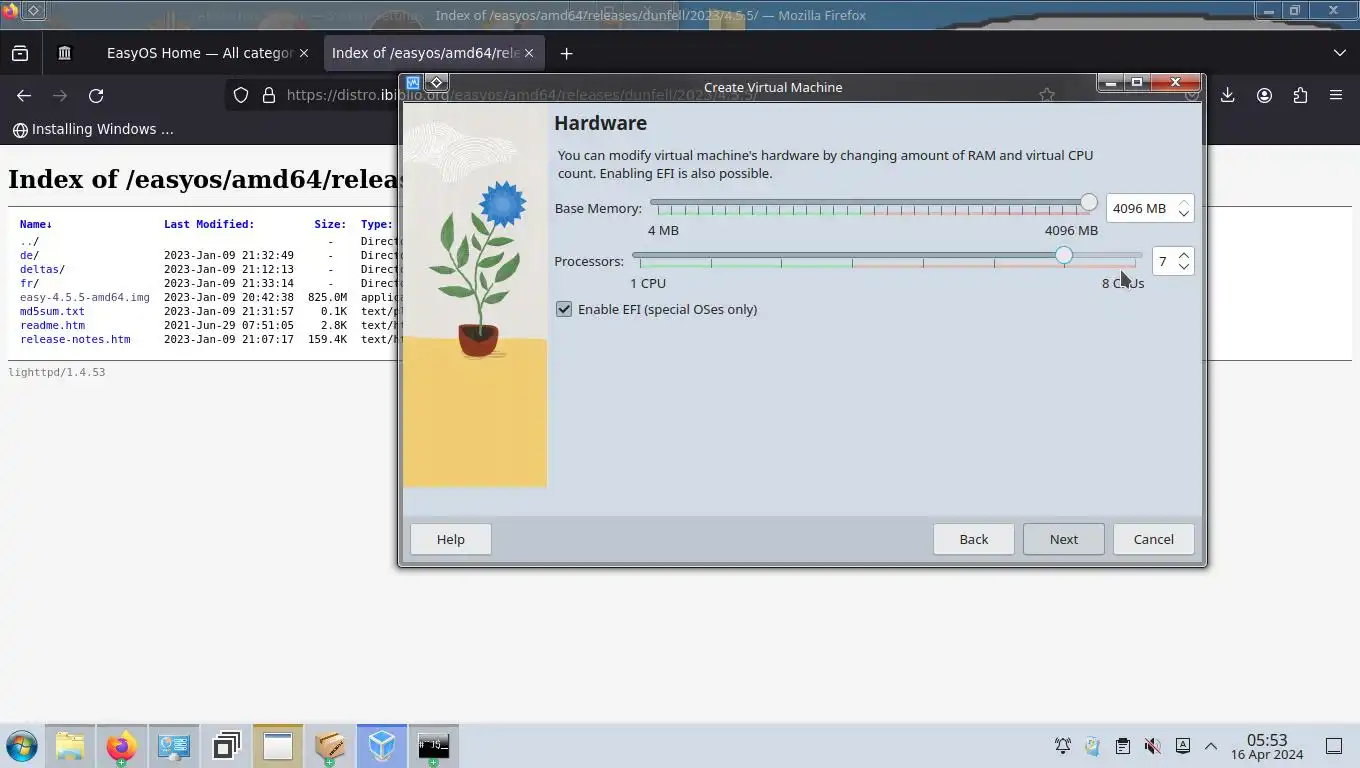This screenshot has height=768, width=1360.
Task: Decrease processor count with down arrow
Action: (1184, 267)
